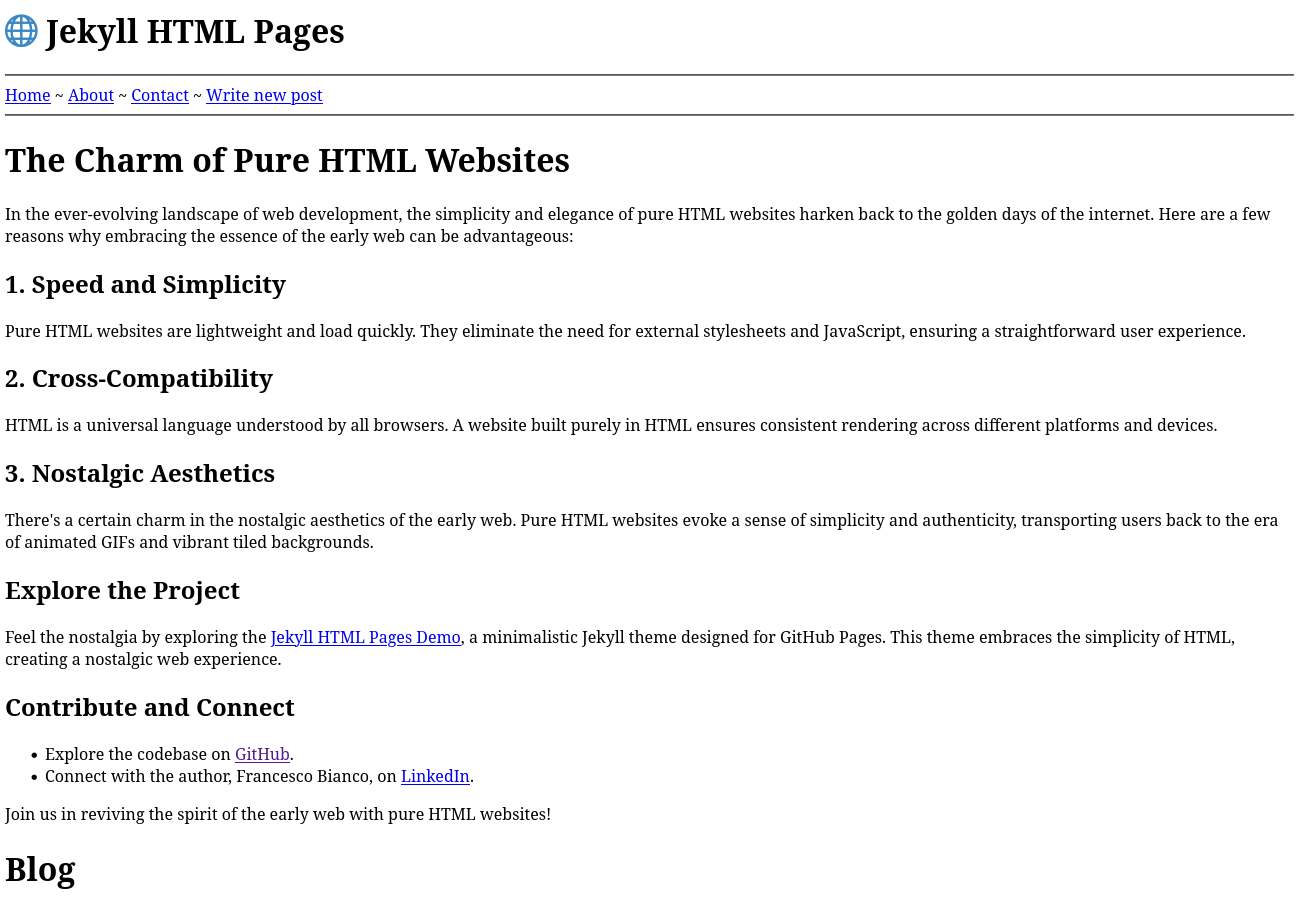
Task: Click the globe icon in the header
Action: [x=21, y=31]
